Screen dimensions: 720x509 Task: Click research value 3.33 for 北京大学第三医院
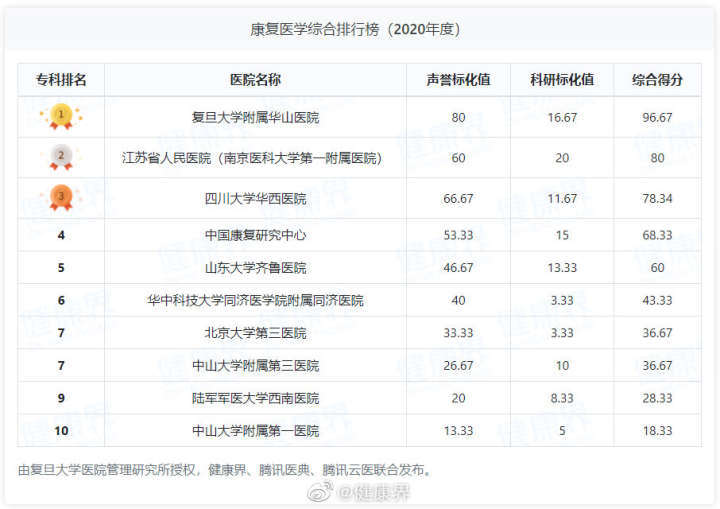562,333
